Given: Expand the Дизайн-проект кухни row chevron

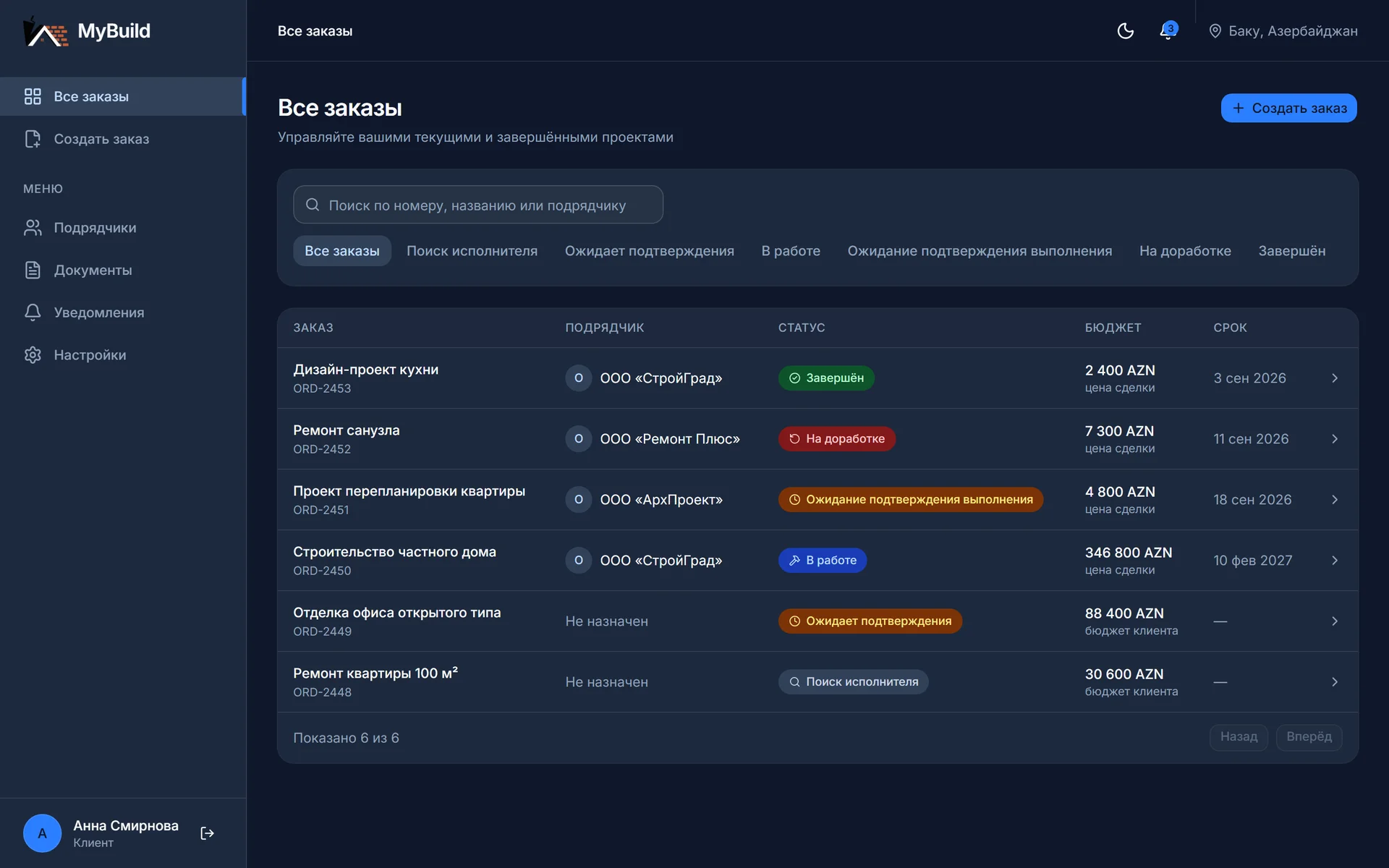Looking at the screenshot, I should tap(1335, 378).
